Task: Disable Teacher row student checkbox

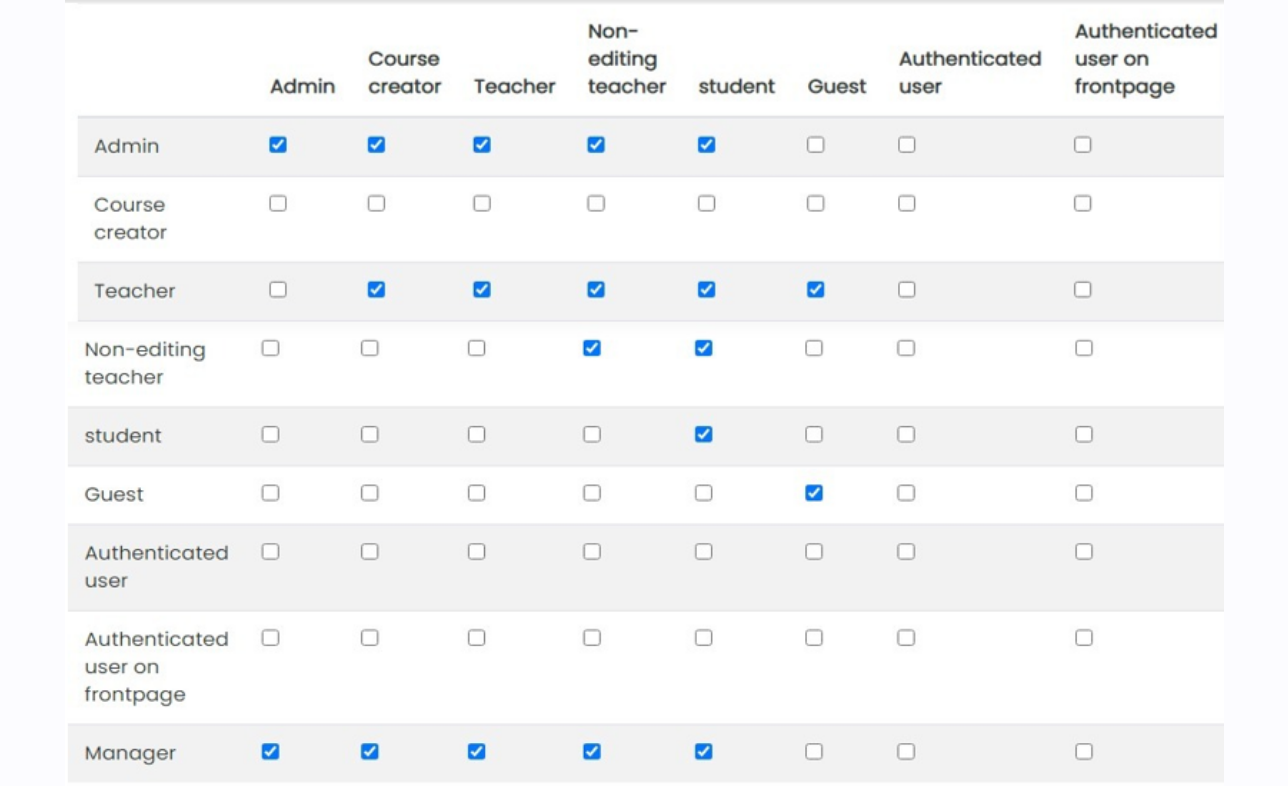Action: pos(706,289)
